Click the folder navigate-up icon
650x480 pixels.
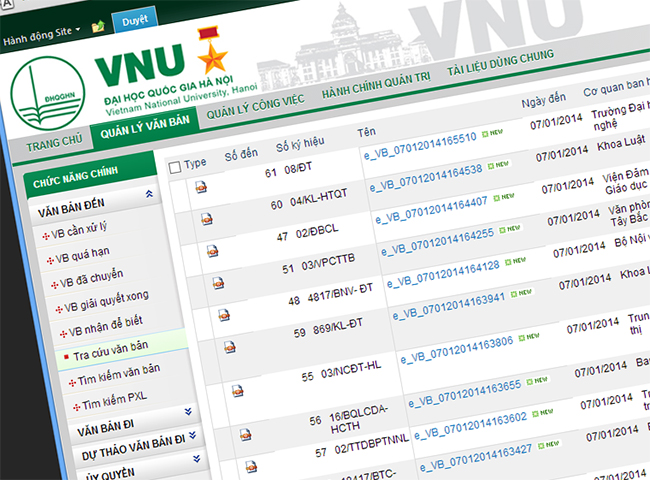pos(98,27)
